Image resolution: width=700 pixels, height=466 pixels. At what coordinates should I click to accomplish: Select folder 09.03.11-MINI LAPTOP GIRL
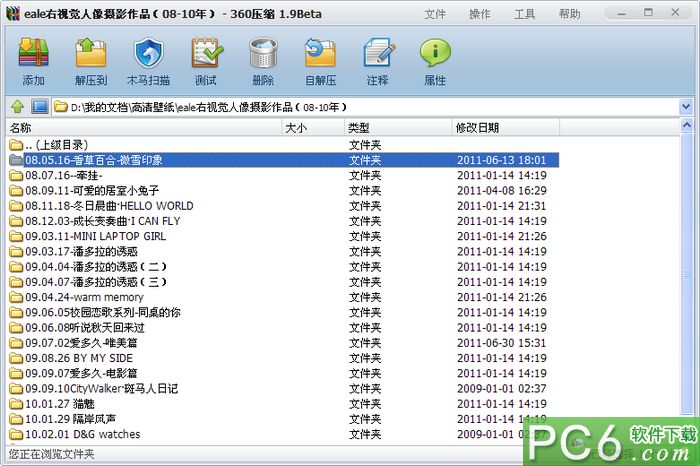pyautogui.click(x=283, y=236)
